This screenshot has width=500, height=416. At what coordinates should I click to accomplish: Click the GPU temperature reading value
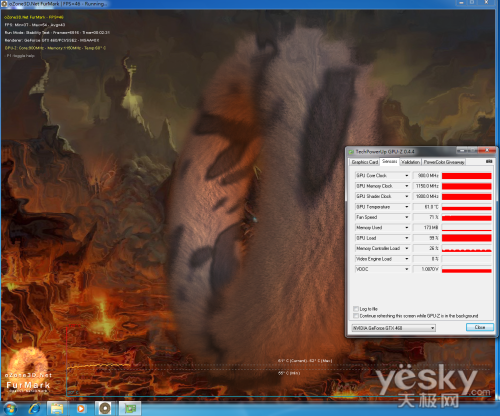point(427,207)
